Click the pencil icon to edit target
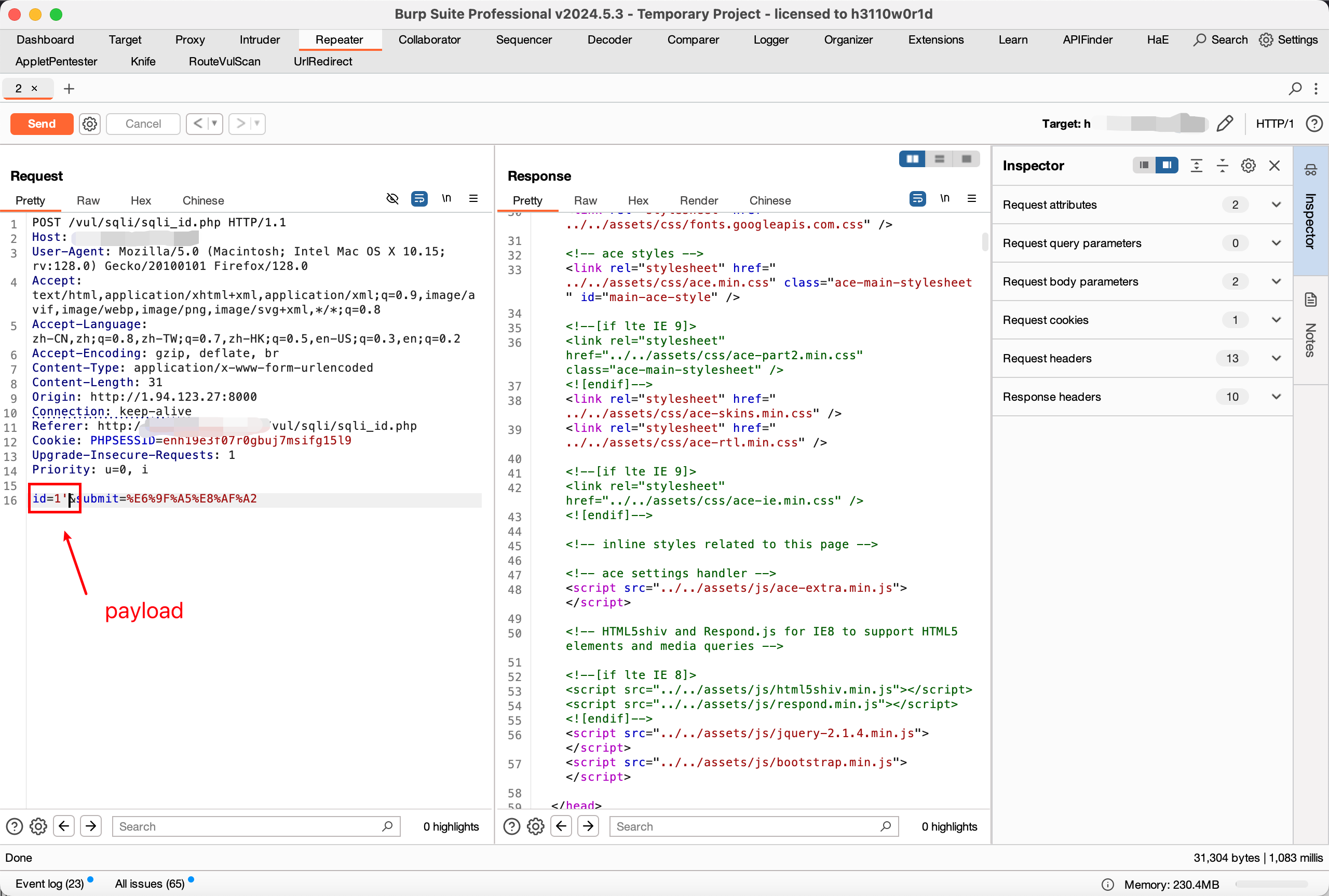The image size is (1329, 896). tap(1225, 124)
